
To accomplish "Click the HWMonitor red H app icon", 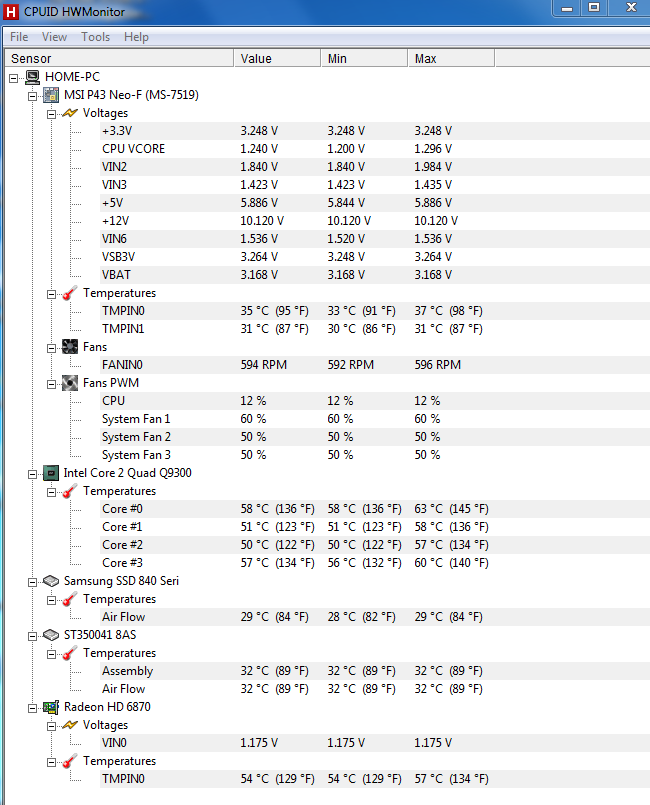I will pyautogui.click(x=11, y=12).
